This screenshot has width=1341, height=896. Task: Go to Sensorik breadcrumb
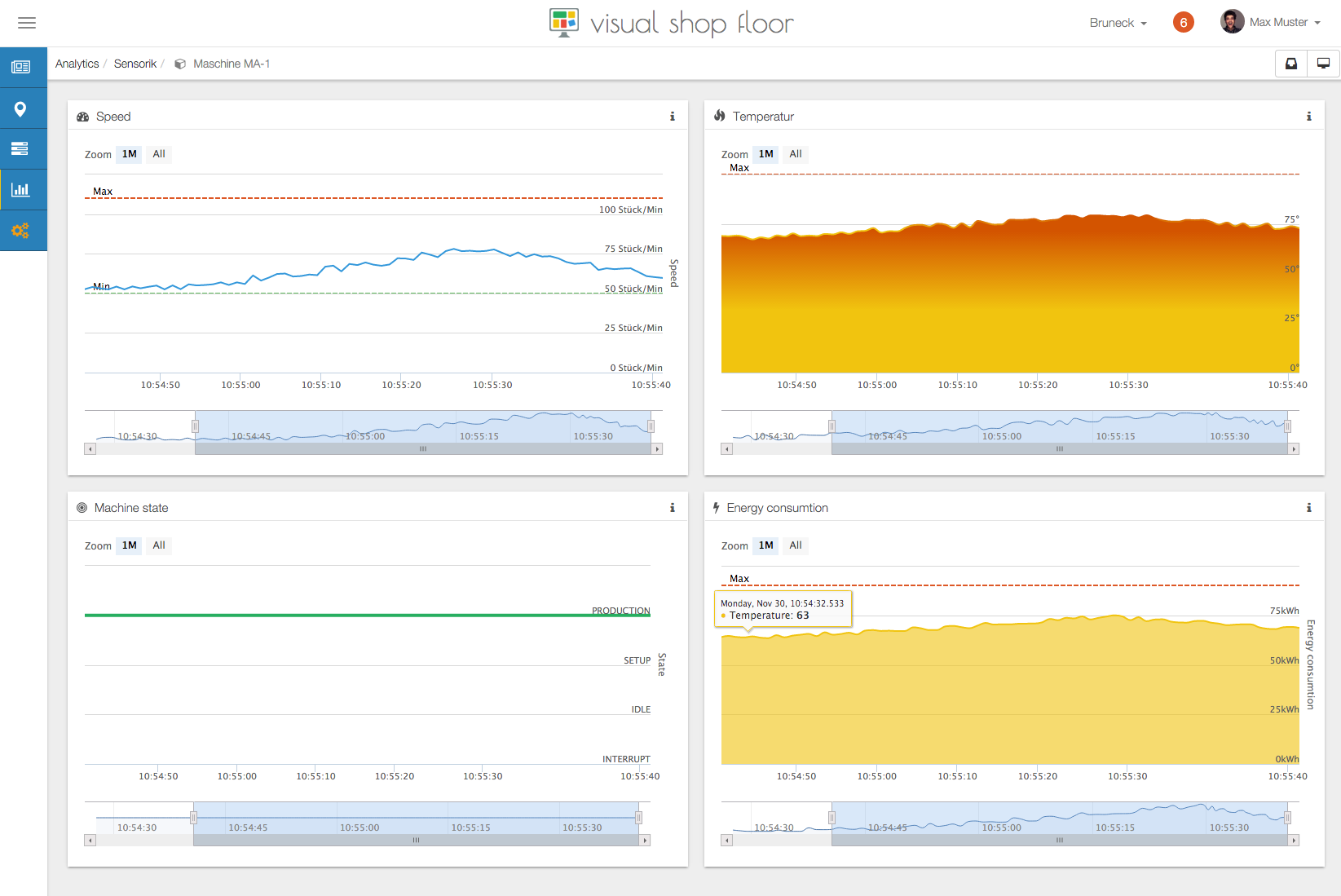tap(135, 64)
